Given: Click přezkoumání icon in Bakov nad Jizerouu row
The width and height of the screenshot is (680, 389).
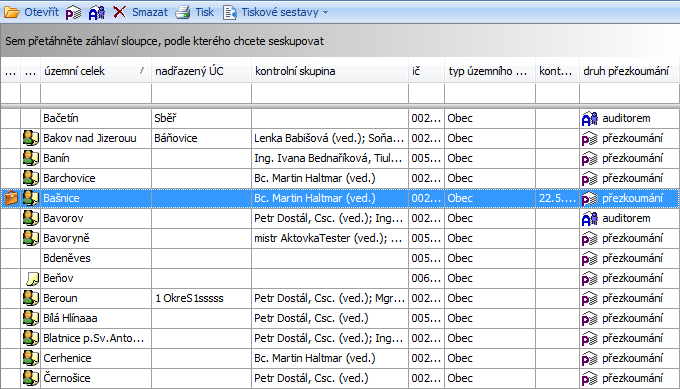Looking at the screenshot, I should (x=590, y=139).
